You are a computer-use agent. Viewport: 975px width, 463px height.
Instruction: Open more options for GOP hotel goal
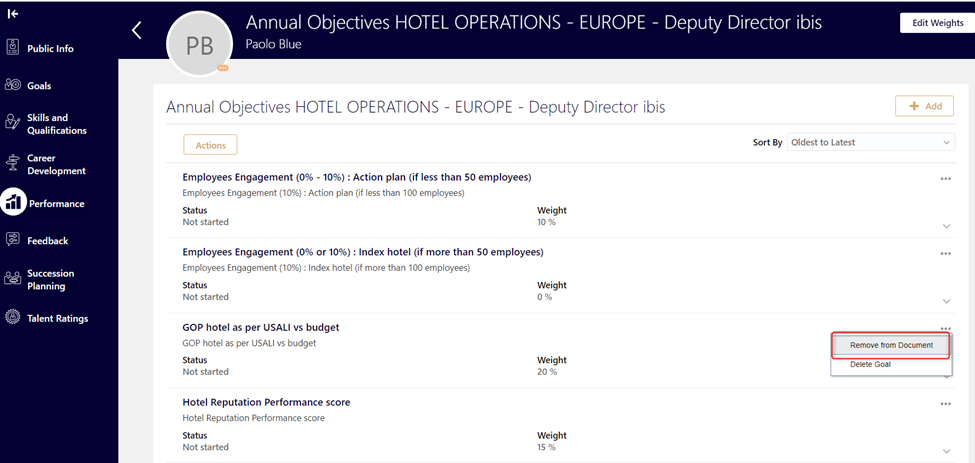pos(946,328)
